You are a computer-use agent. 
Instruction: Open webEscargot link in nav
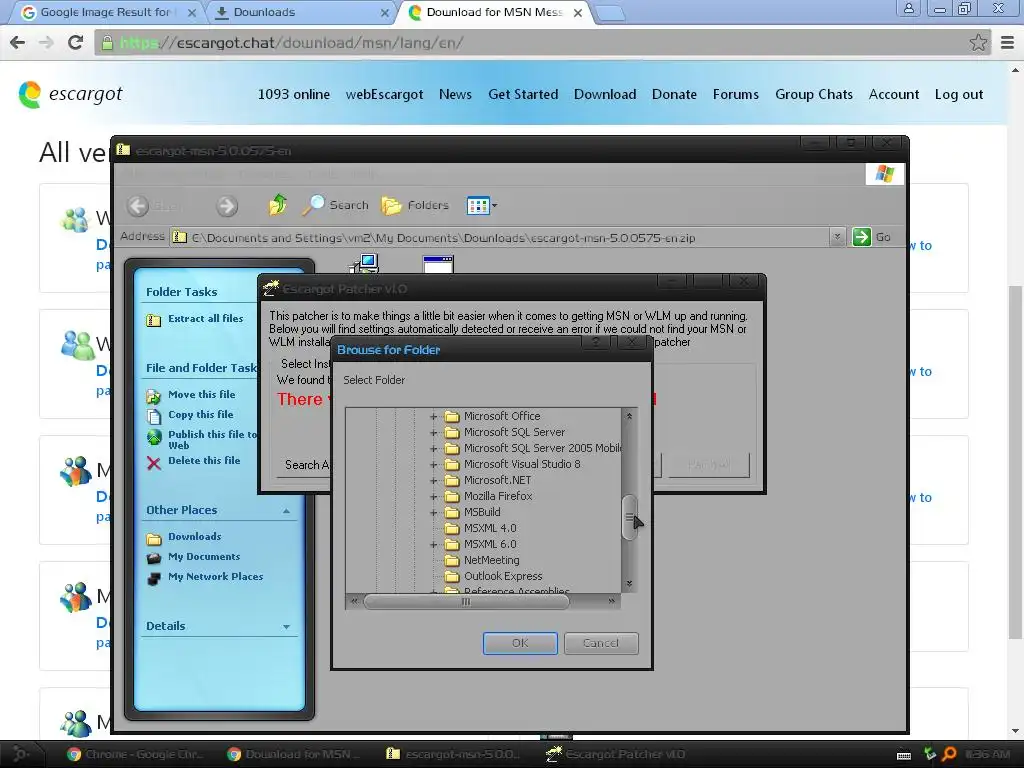(x=384, y=94)
